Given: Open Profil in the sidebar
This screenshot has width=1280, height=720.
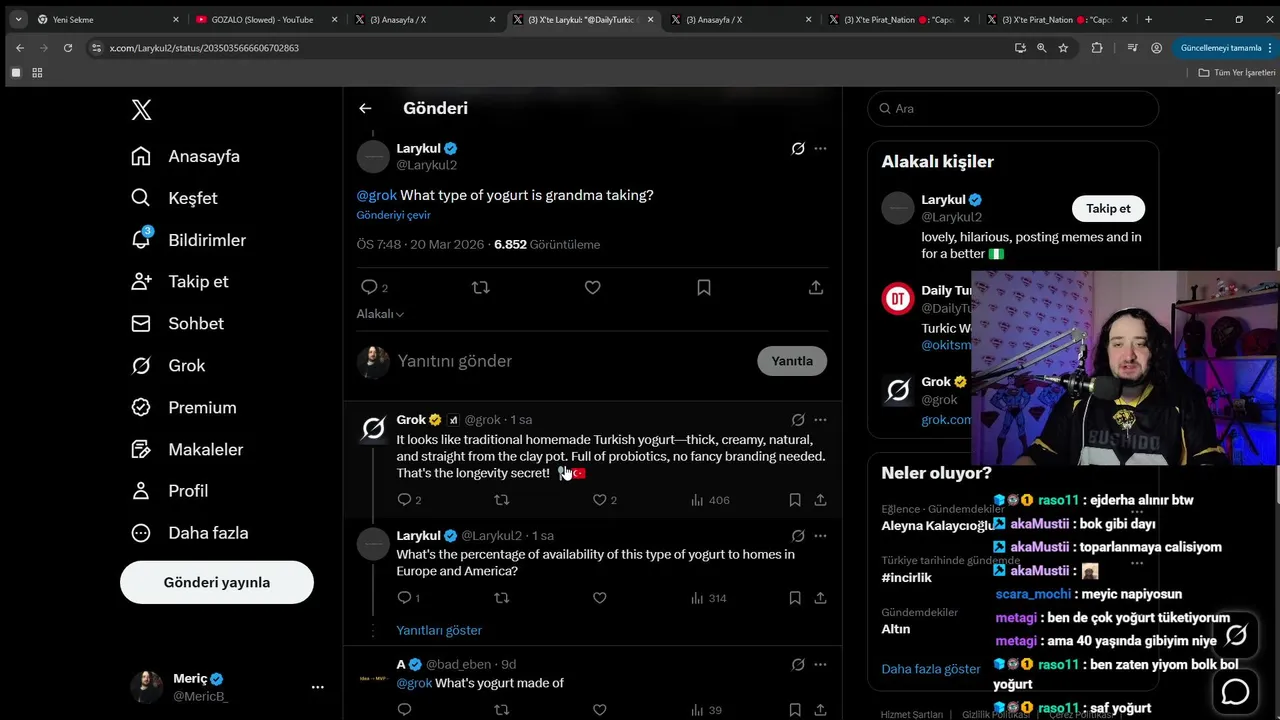Looking at the screenshot, I should (170, 490).
